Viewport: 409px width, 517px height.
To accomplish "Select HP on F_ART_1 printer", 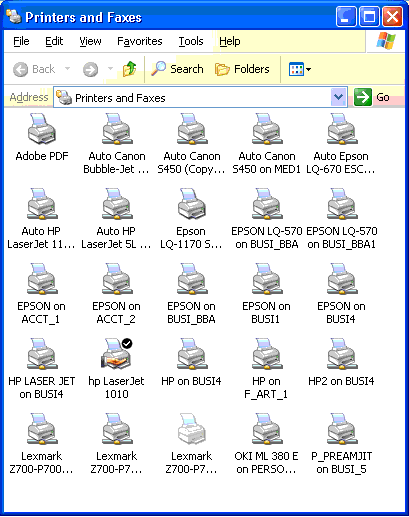I will pos(266,354).
